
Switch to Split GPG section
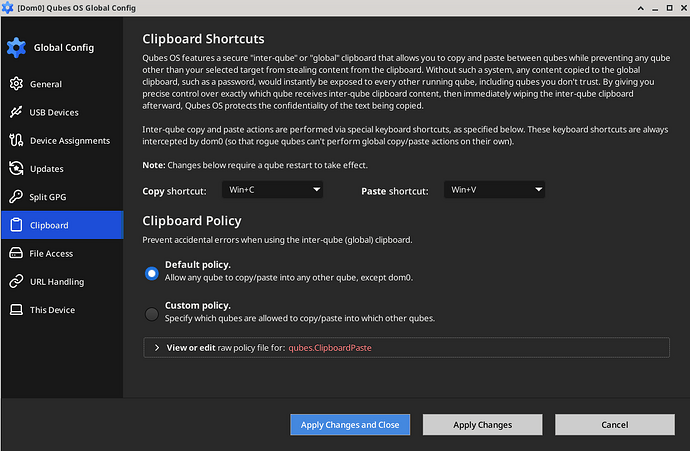click(x=62, y=197)
